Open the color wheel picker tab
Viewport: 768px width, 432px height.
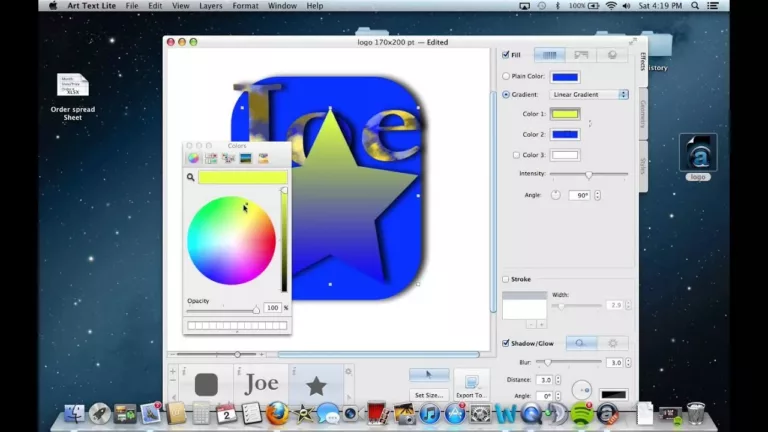click(x=193, y=158)
